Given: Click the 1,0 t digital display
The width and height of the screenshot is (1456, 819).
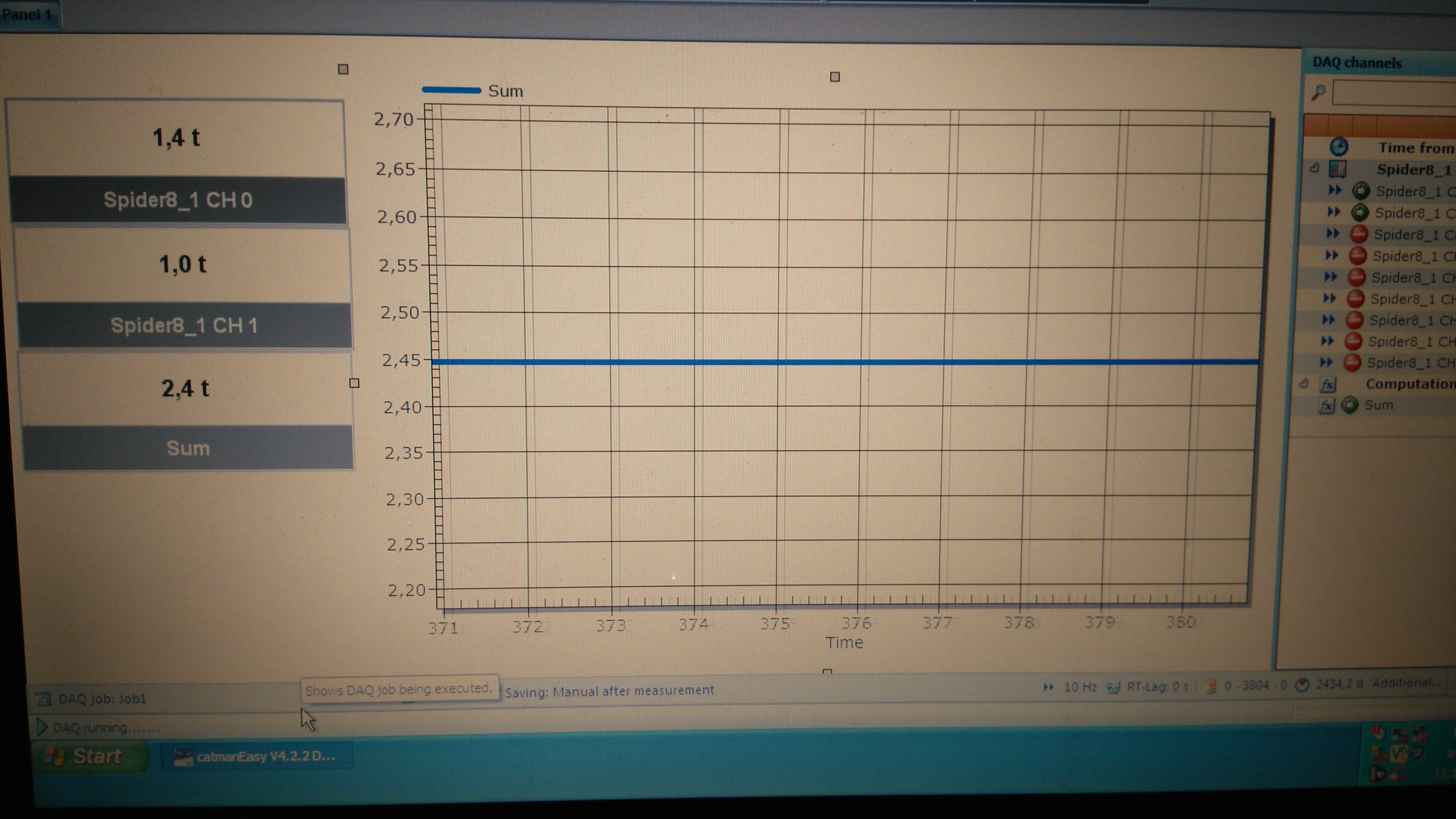Looking at the screenshot, I should pos(183,265).
